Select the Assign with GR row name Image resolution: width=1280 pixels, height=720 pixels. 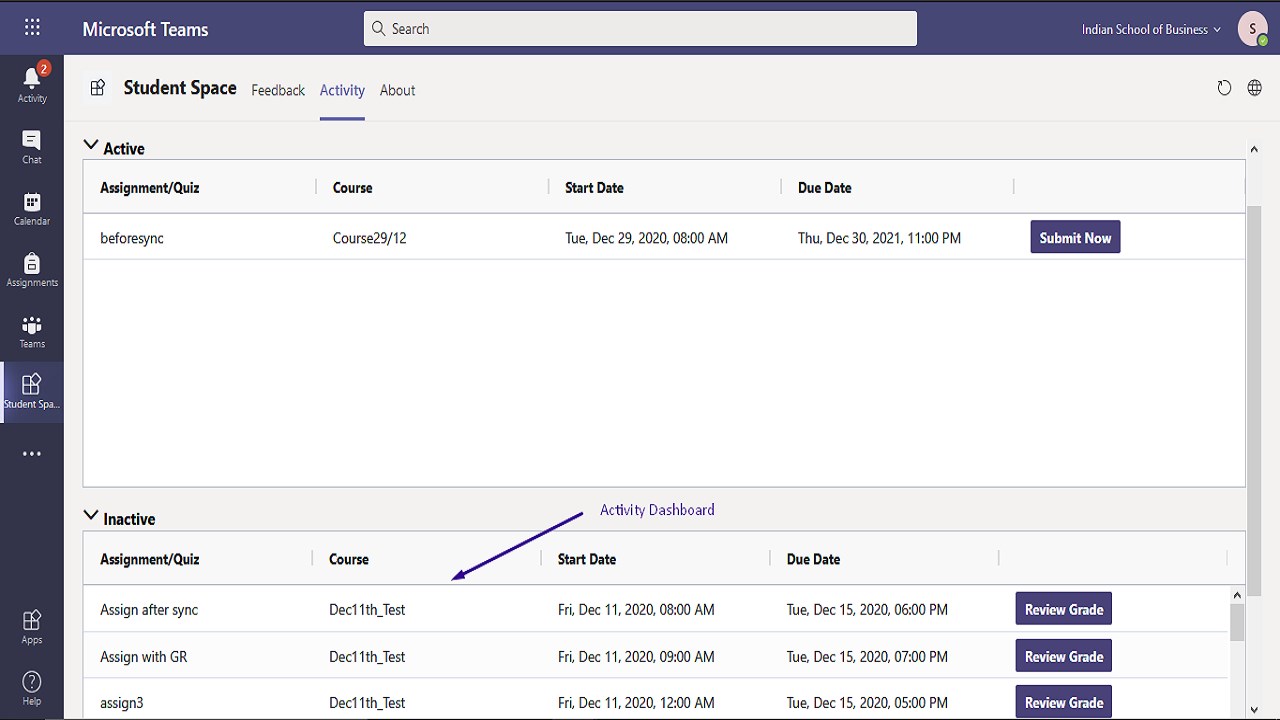(x=144, y=657)
